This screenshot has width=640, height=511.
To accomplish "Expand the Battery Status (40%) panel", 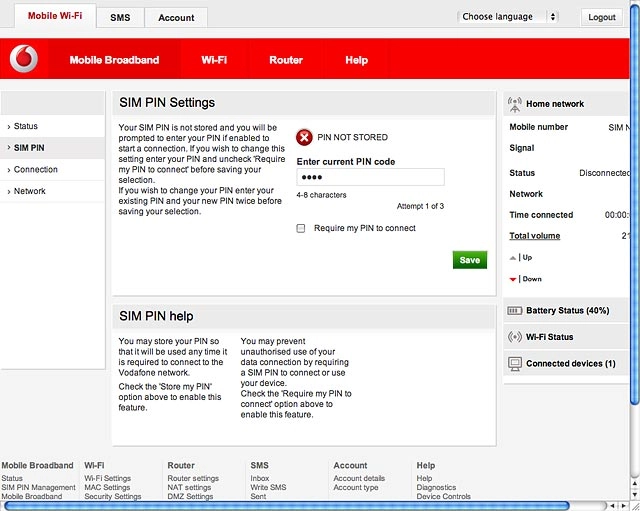I will (x=567, y=311).
